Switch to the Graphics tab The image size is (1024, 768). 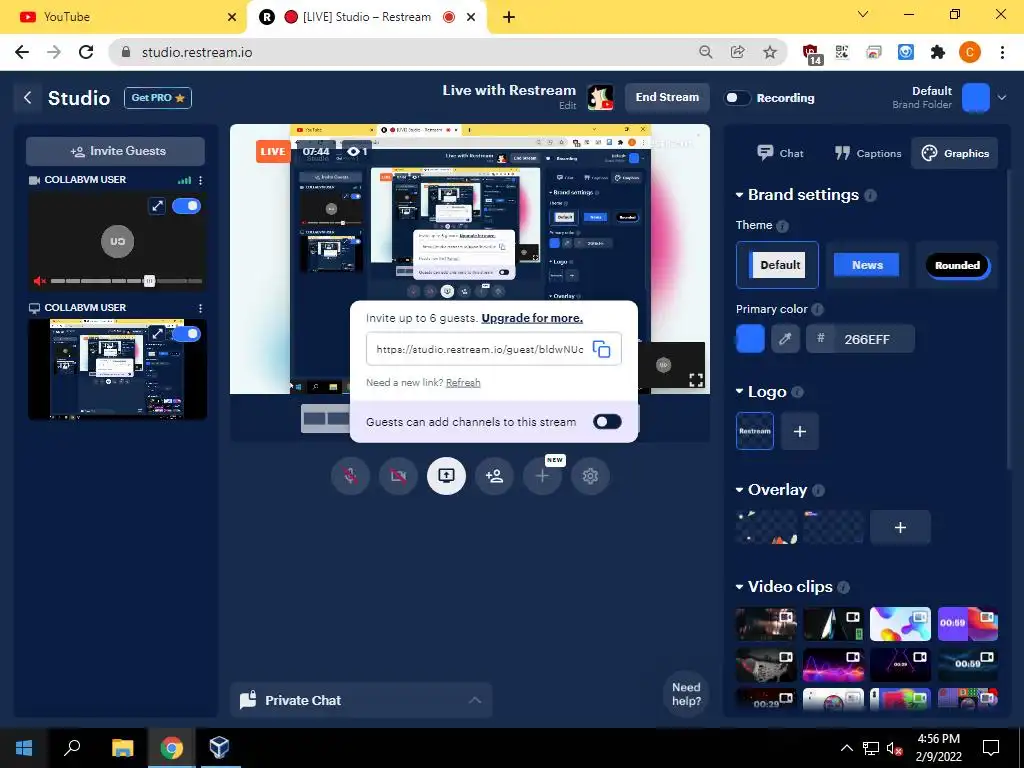[x=955, y=153]
